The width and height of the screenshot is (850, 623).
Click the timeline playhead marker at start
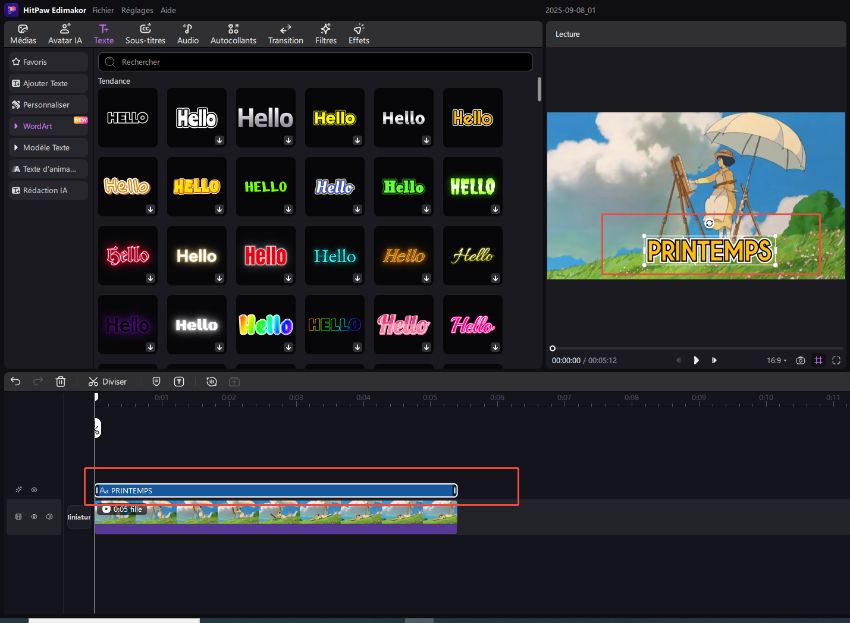coord(96,397)
